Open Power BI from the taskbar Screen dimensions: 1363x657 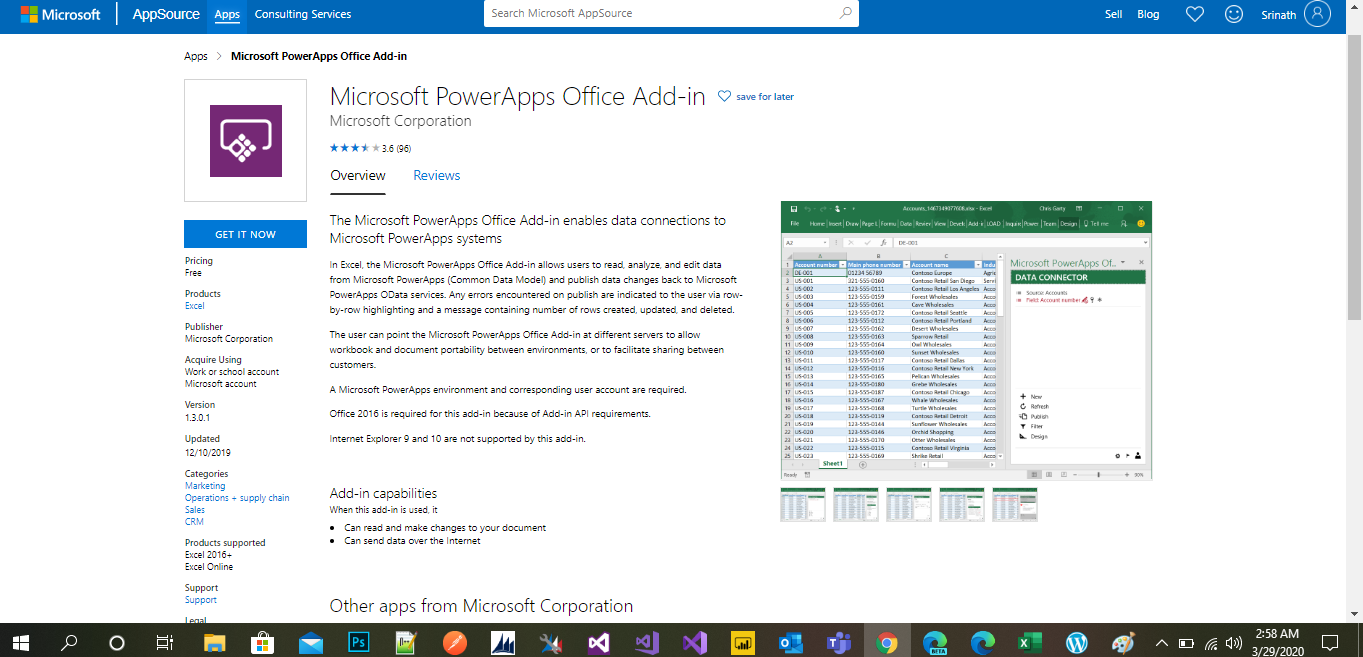point(742,641)
